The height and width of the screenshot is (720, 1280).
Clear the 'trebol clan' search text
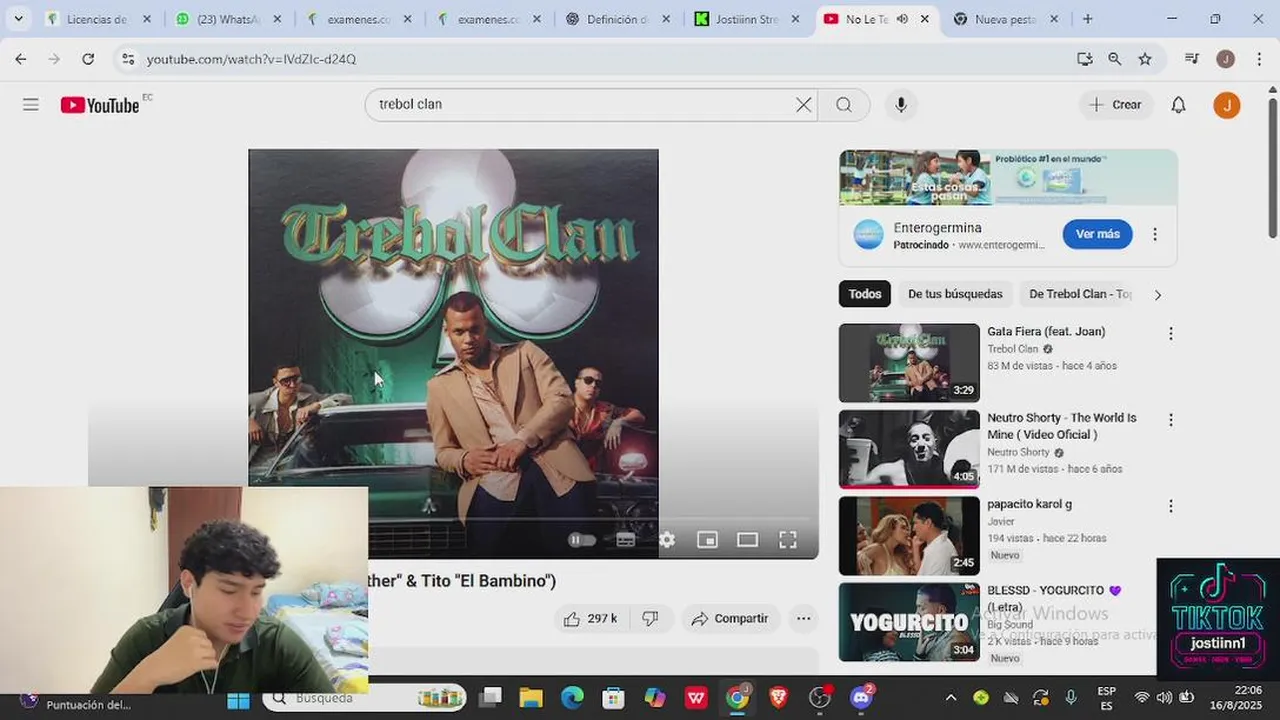click(803, 105)
